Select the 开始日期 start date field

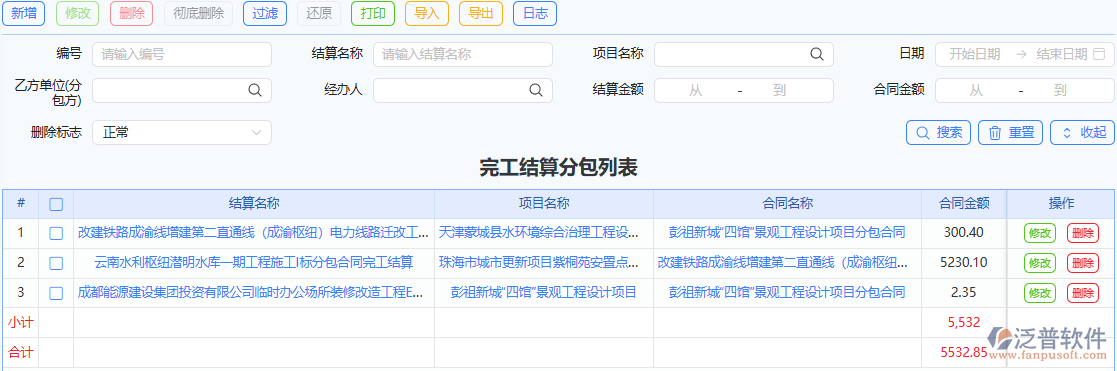[975, 54]
